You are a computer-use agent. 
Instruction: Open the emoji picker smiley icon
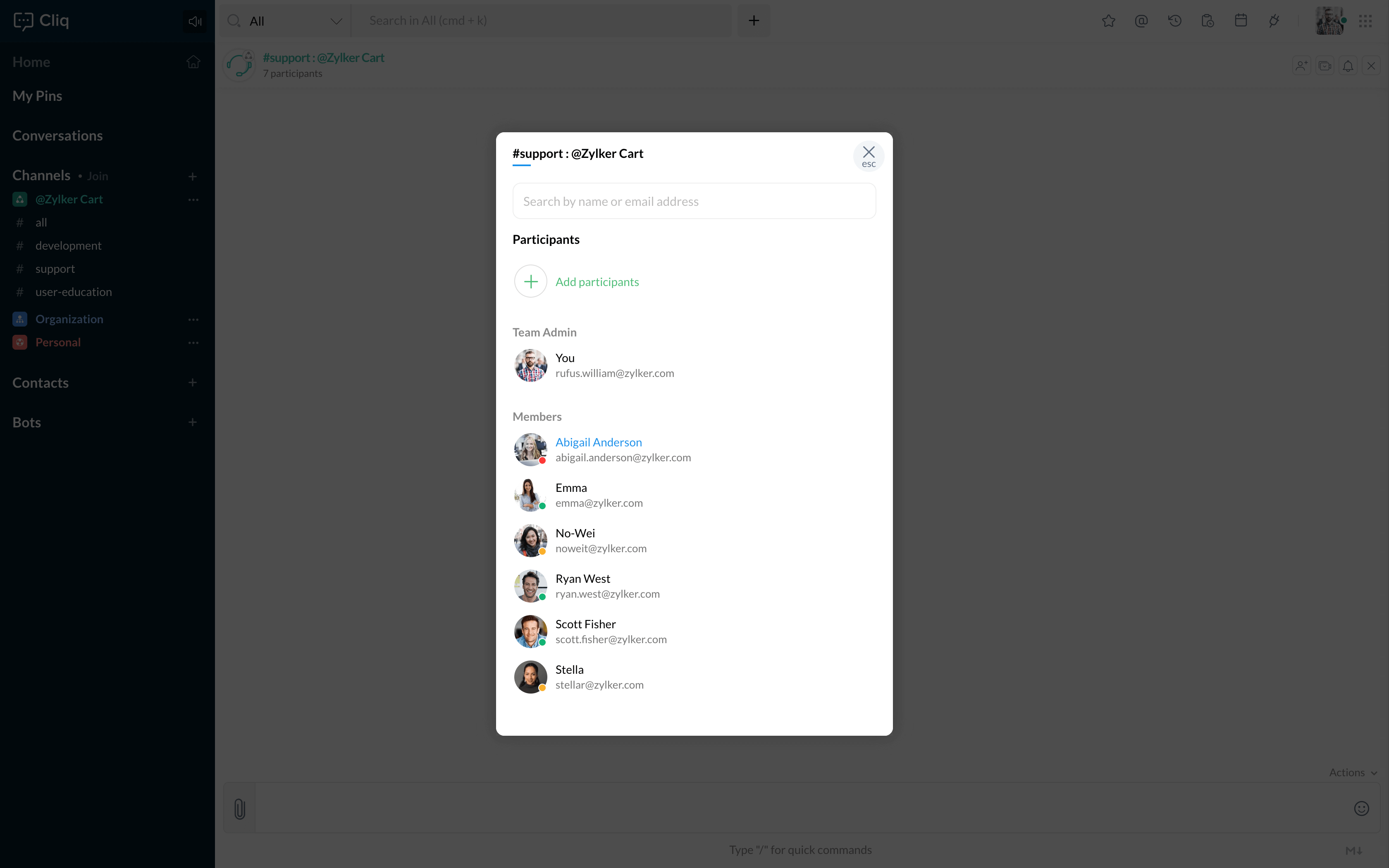[x=1361, y=808]
